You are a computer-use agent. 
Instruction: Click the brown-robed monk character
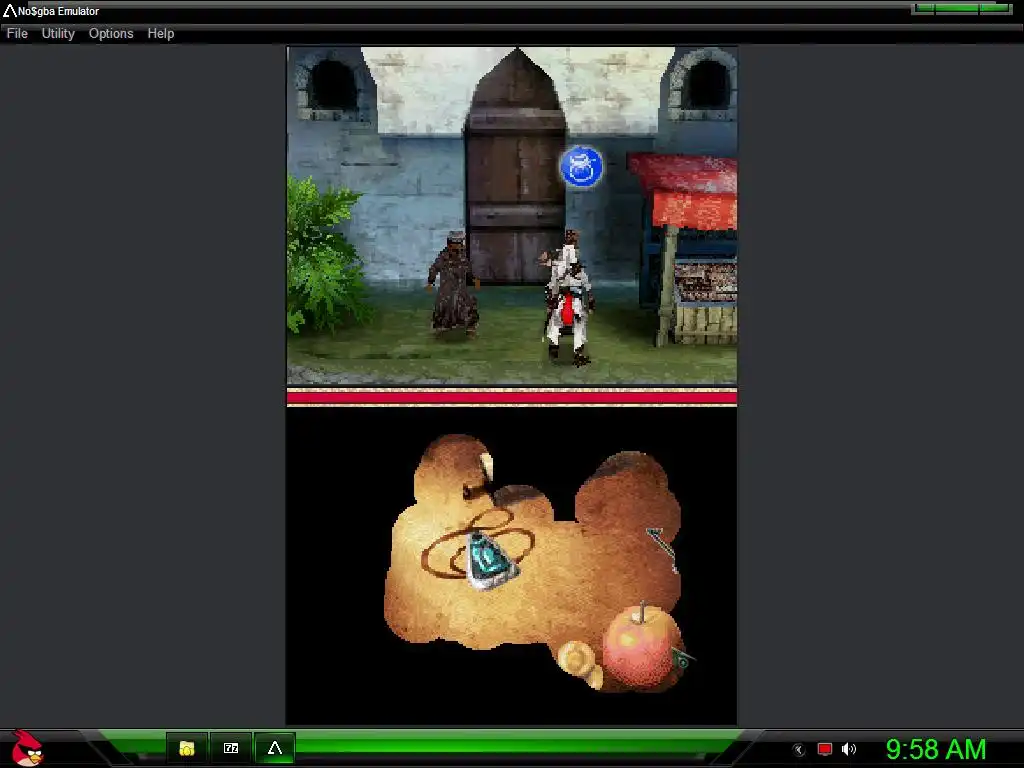point(453,284)
